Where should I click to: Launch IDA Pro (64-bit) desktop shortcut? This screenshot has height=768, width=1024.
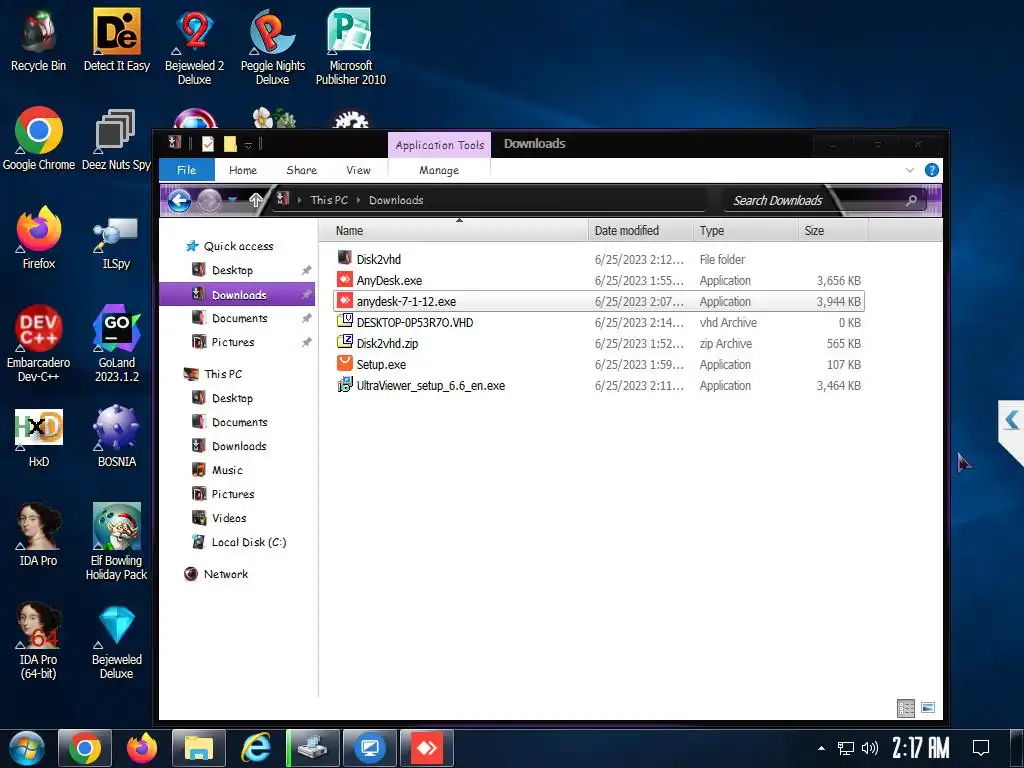(x=39, y=641)
